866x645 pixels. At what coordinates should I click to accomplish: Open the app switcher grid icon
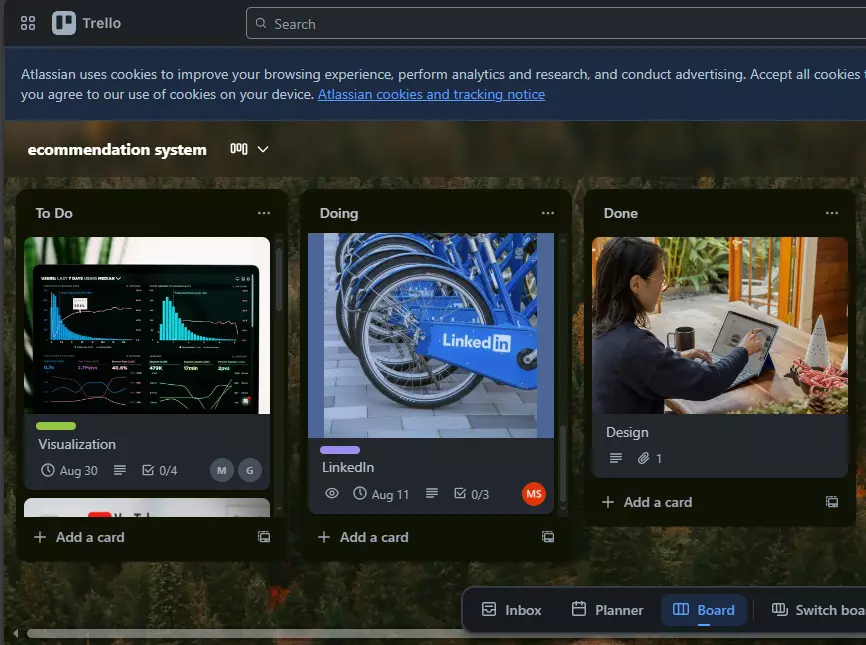[x=28, y=23]
